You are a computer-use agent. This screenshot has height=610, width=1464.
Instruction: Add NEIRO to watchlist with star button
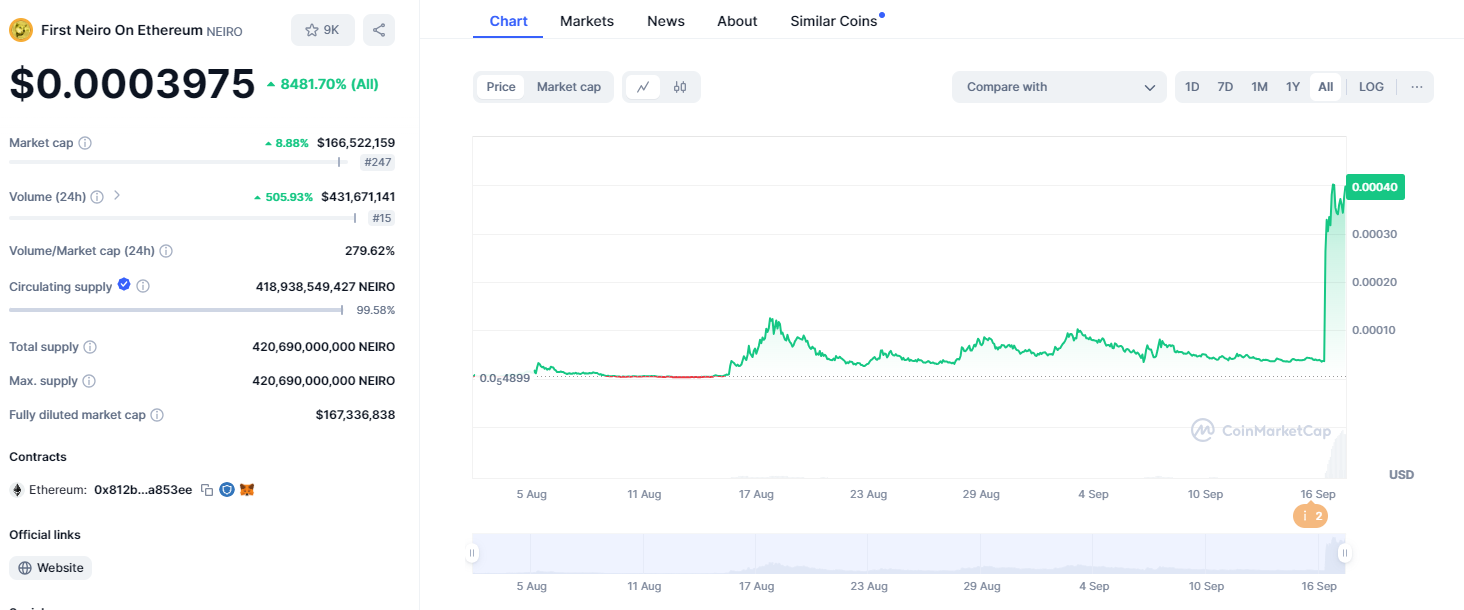coord(323,30)
